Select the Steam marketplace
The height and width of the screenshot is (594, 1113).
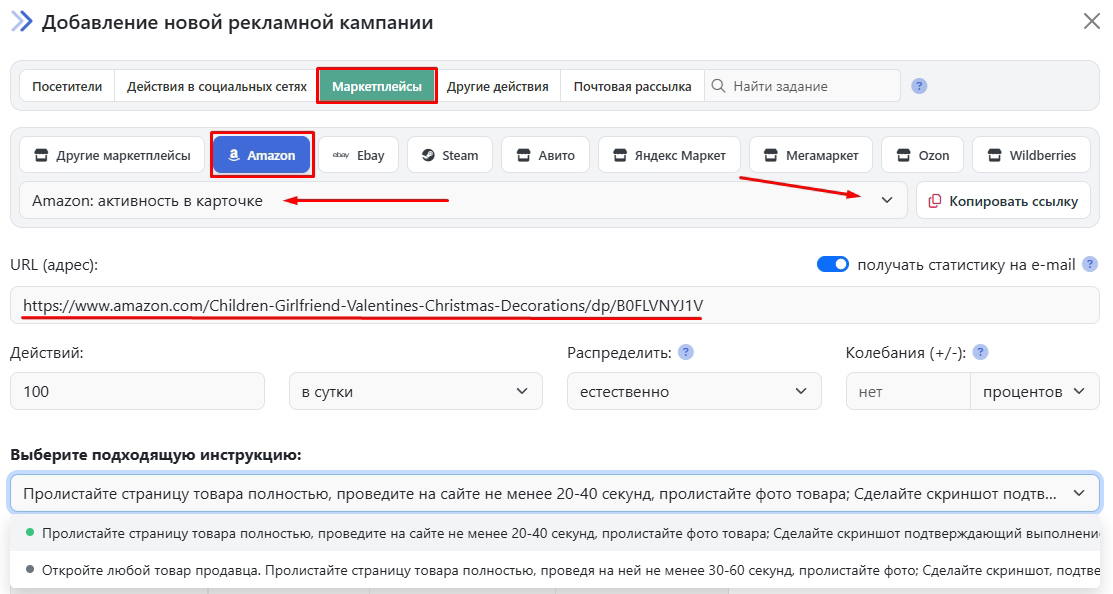pyautogui.click(x=449, y=155)
